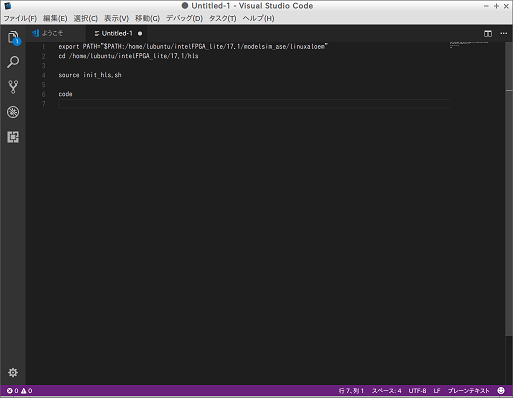The image size is (513, 398).
Task: Click the VS Code window icon in title bar
Action: click(x=8, y=6)
